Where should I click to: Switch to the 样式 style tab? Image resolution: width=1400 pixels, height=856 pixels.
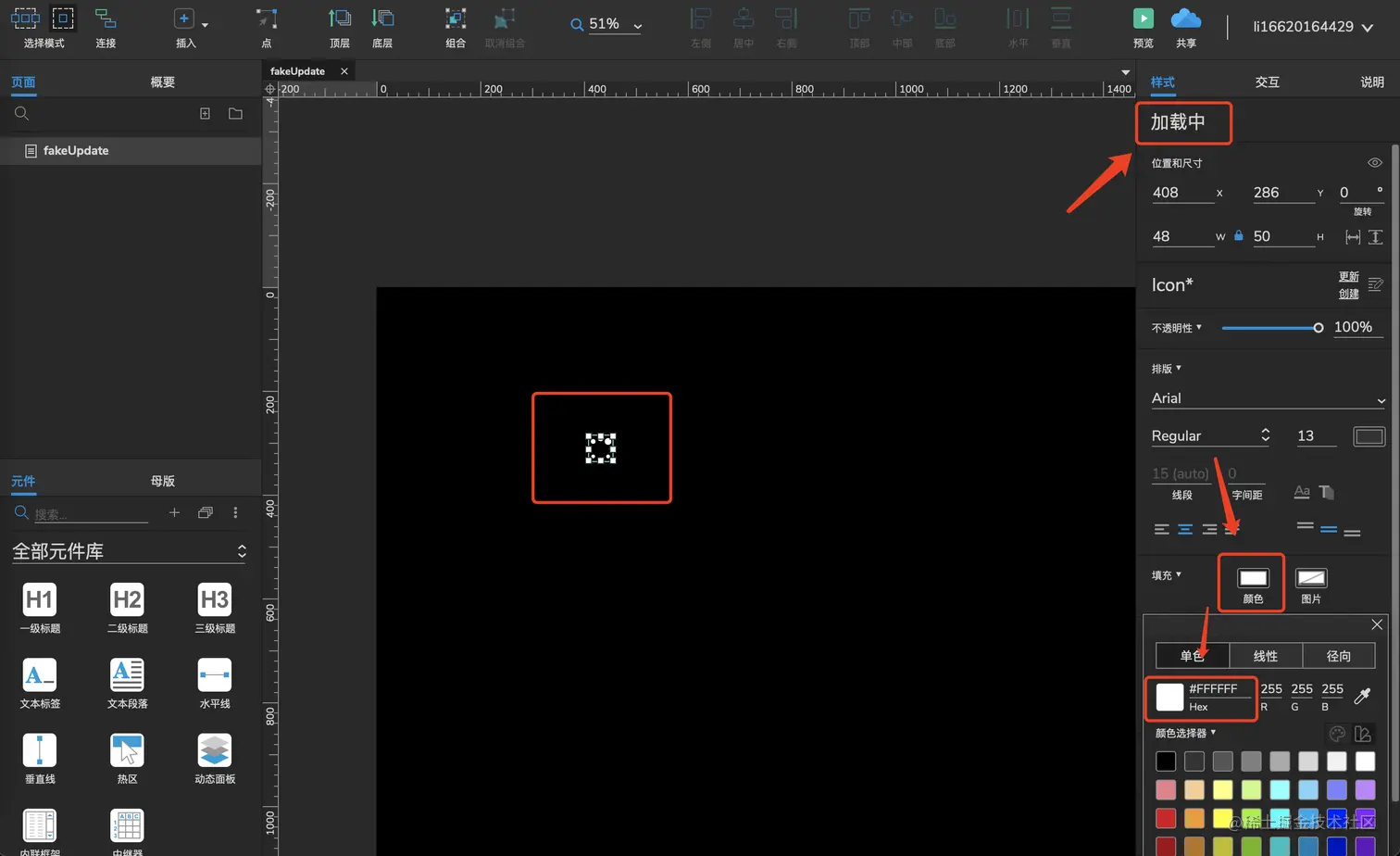tap(1162, 82)
